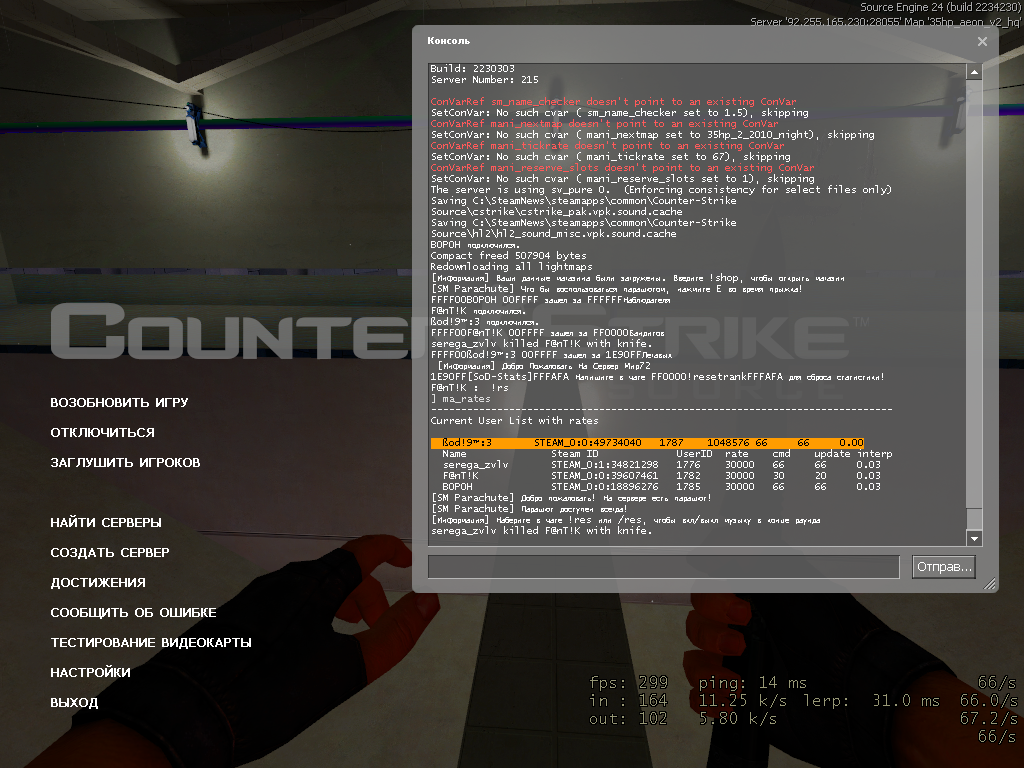The width and height of the screenshot is (1024, 768).
Task: Submit command with the Отправ... button
Action: pos(944,566)
